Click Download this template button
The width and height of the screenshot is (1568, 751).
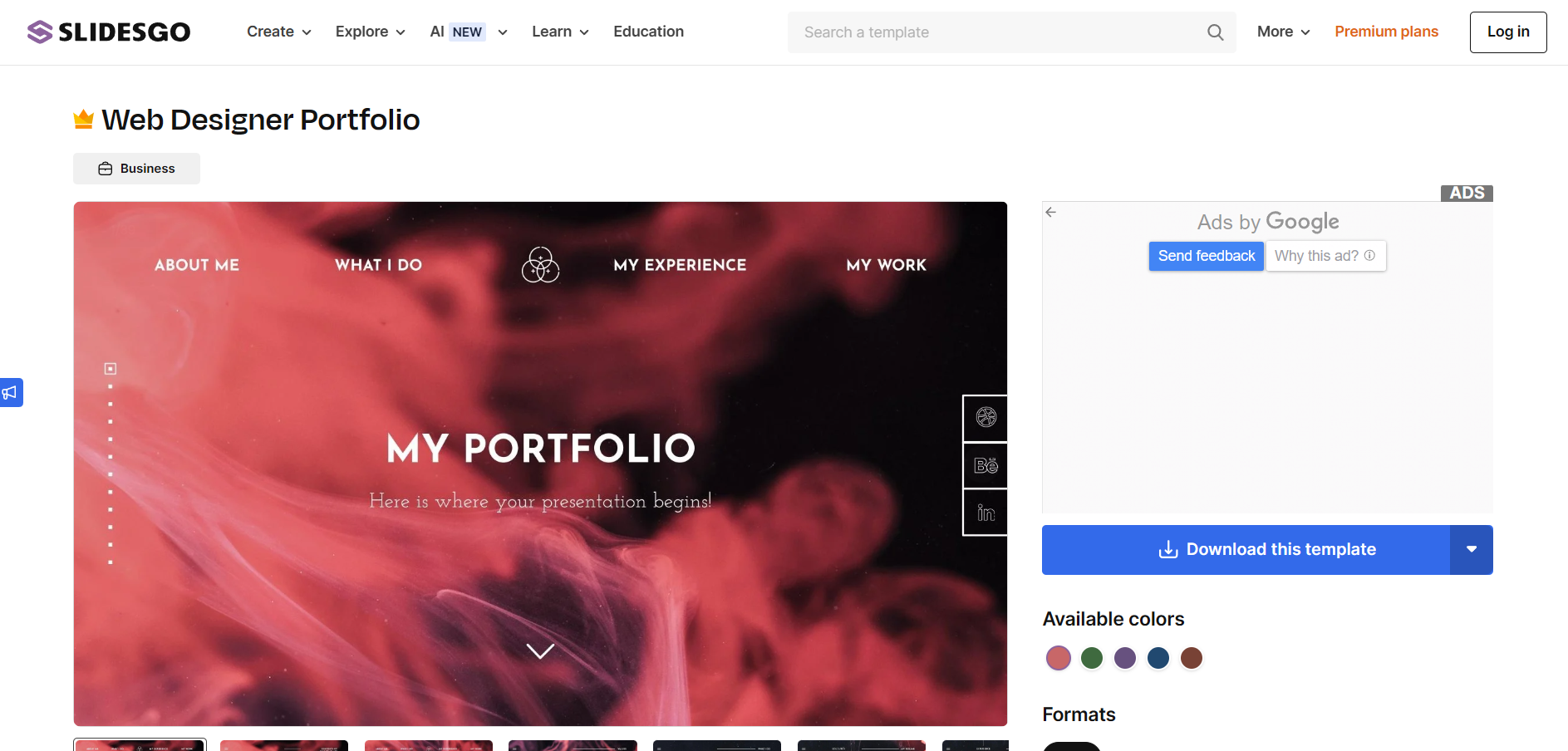tap(1246, 550)
